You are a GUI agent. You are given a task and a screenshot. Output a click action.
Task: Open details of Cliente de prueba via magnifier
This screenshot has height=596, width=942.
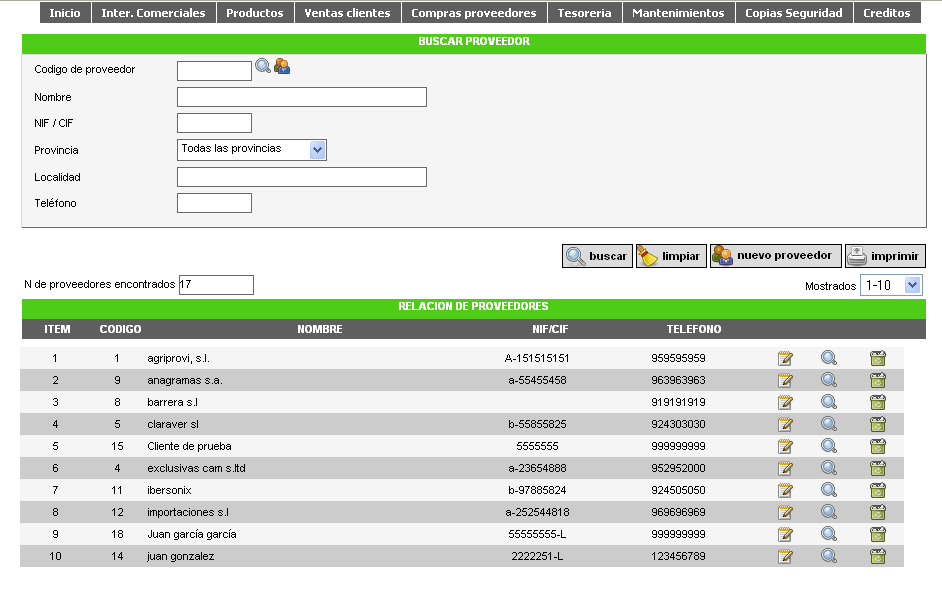coord(829,445)
